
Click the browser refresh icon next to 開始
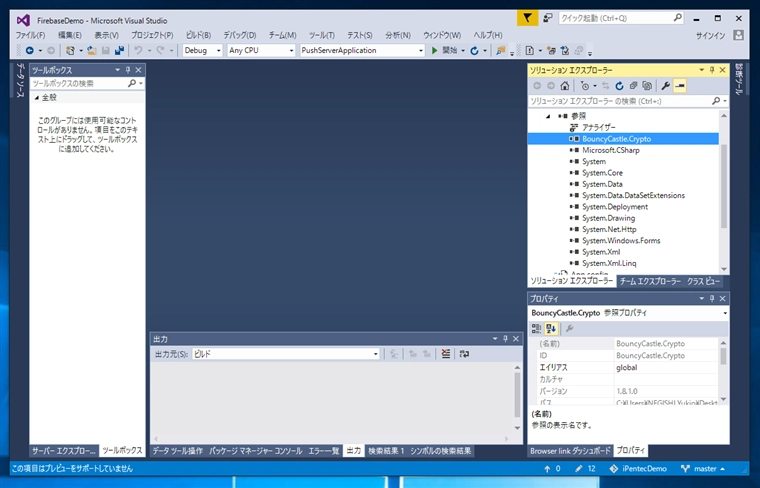pyautogui.click(x=474, y=50)
